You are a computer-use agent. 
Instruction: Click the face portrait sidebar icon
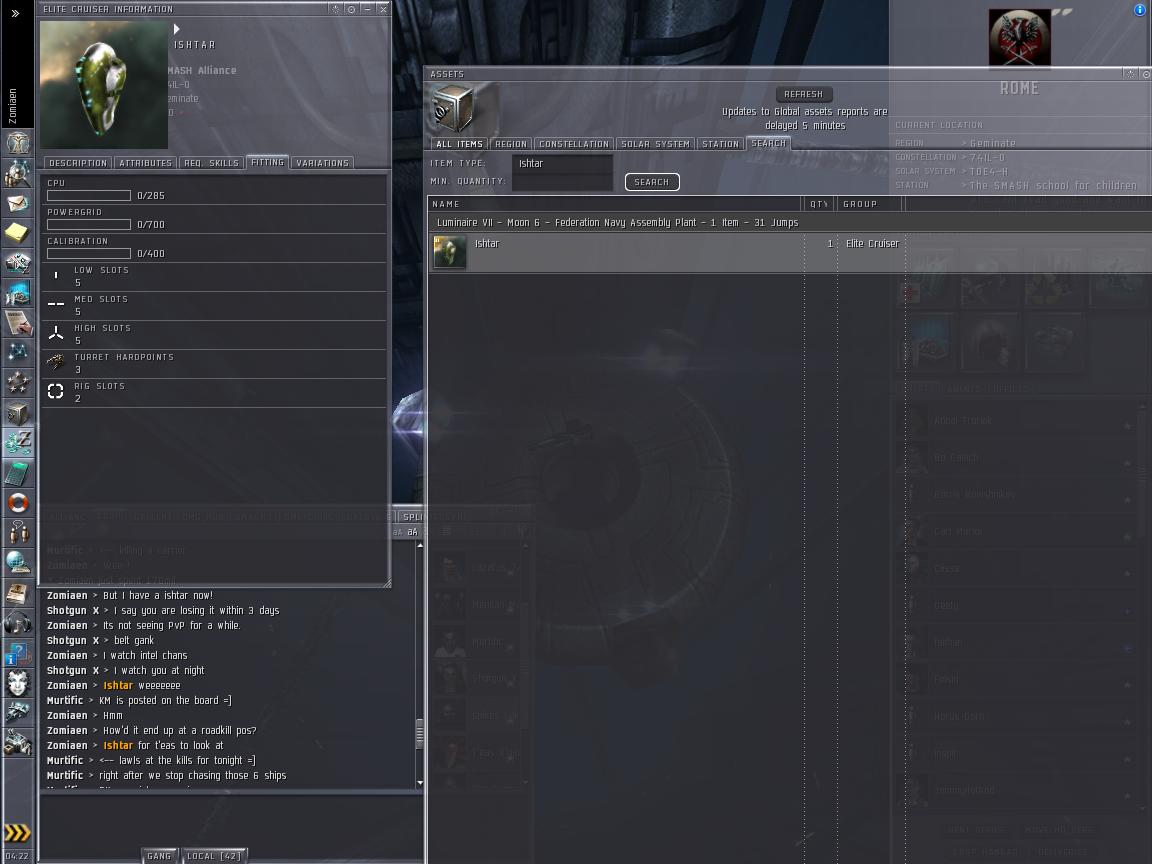click(x=18, y=683)
